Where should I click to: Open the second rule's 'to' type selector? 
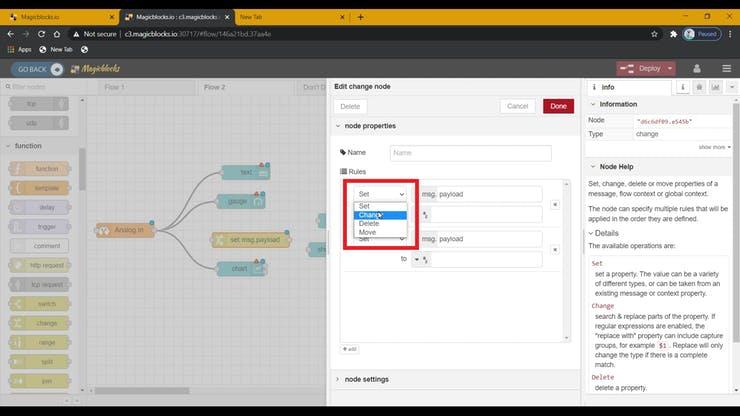point(420,259)
